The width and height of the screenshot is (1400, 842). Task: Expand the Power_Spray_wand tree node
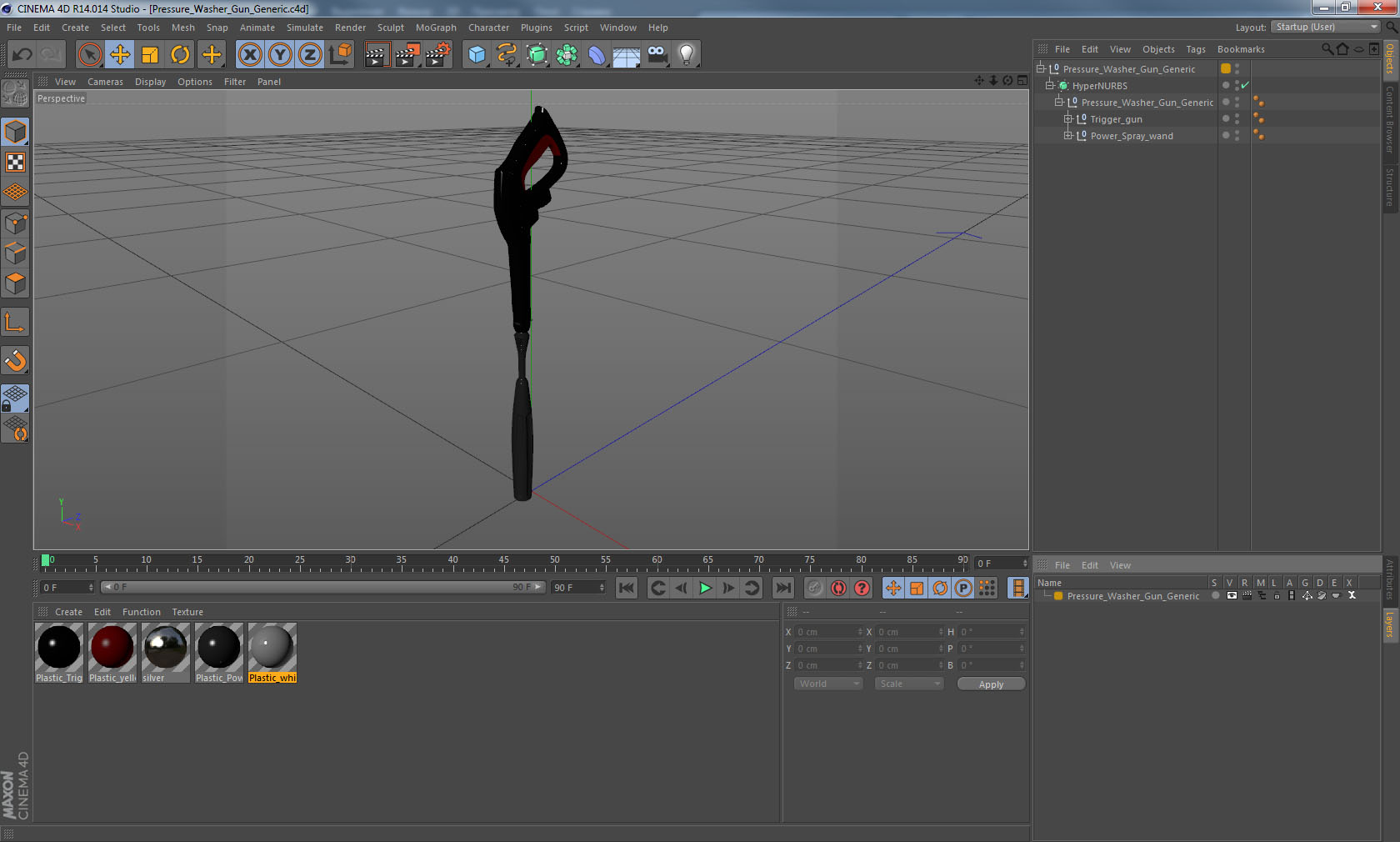tap(1067, 135)
